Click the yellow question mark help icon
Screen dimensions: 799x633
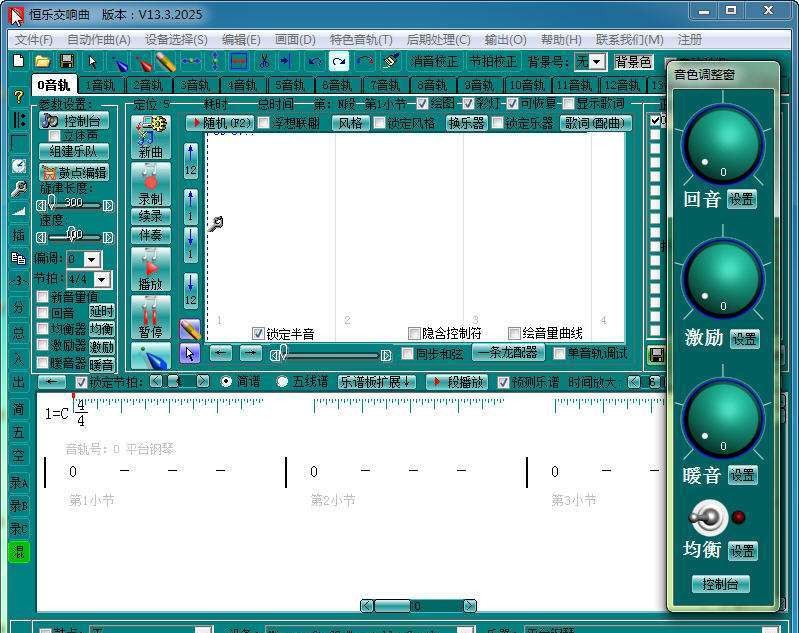[18, 97]
